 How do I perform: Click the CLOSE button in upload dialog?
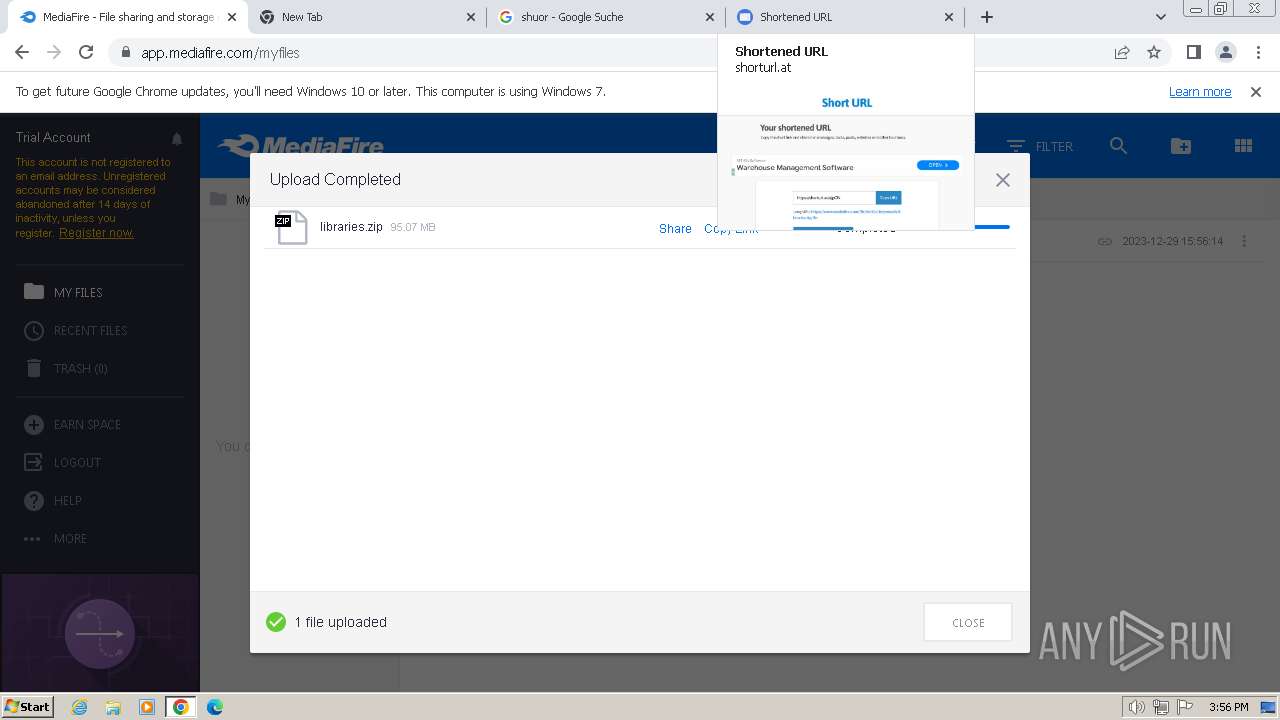[968, 622]
